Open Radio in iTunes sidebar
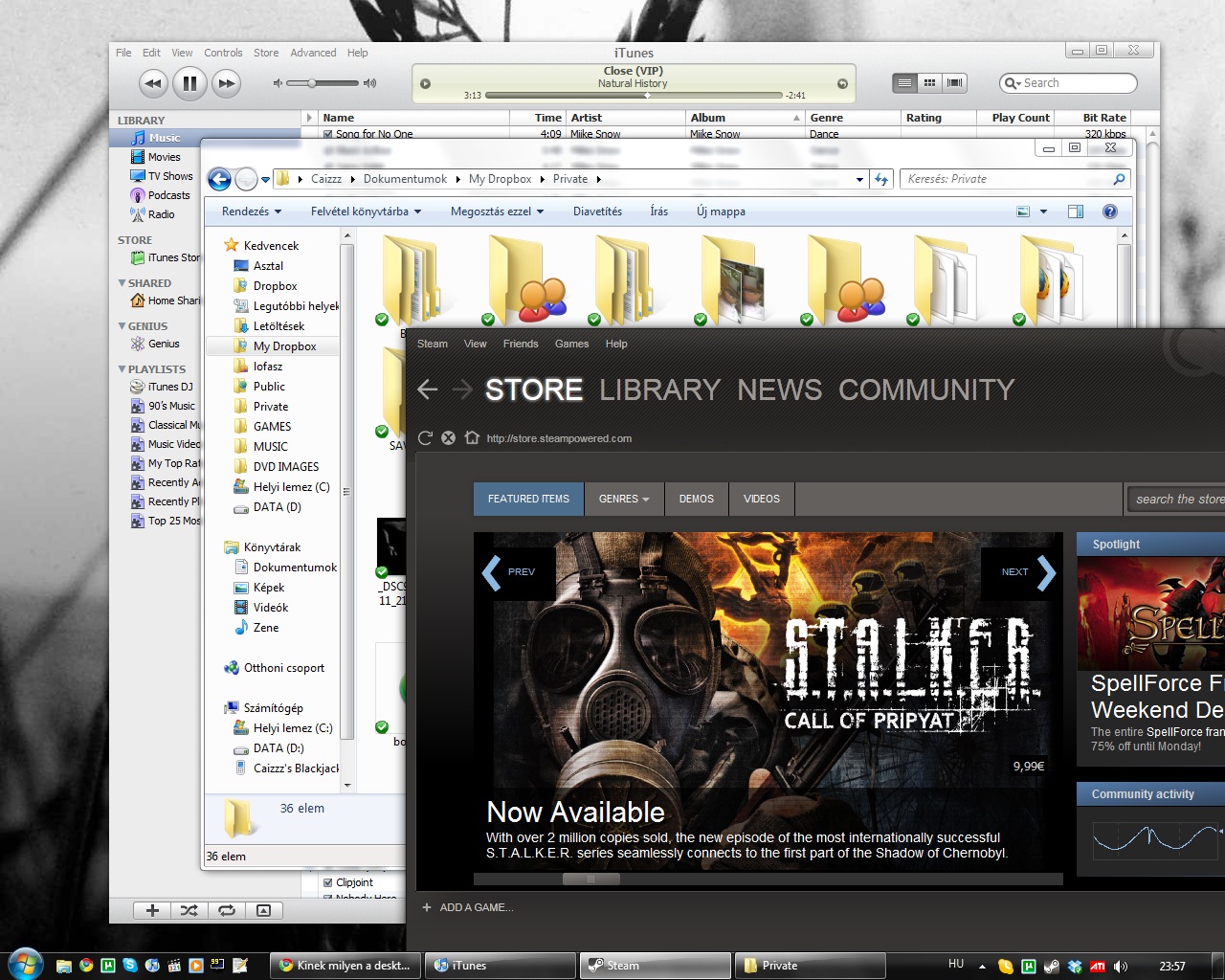1225x980 pixels. [x=161, y=214]
